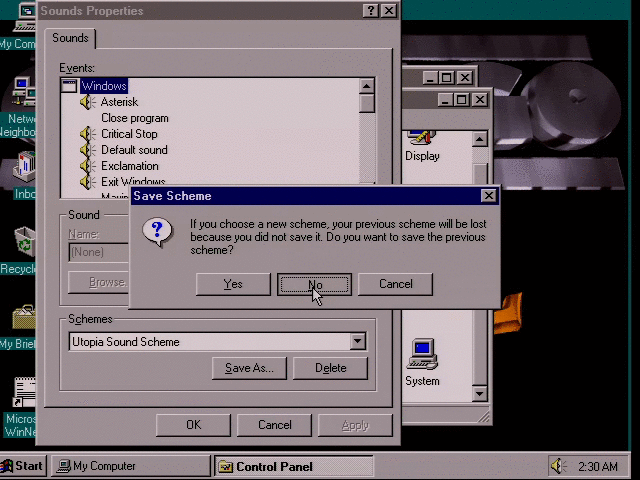The height and width of the screenshot is (480, 640).
Task: Select the Microsoft WinNews shortcut icon
Action: [x=19, y=407]
